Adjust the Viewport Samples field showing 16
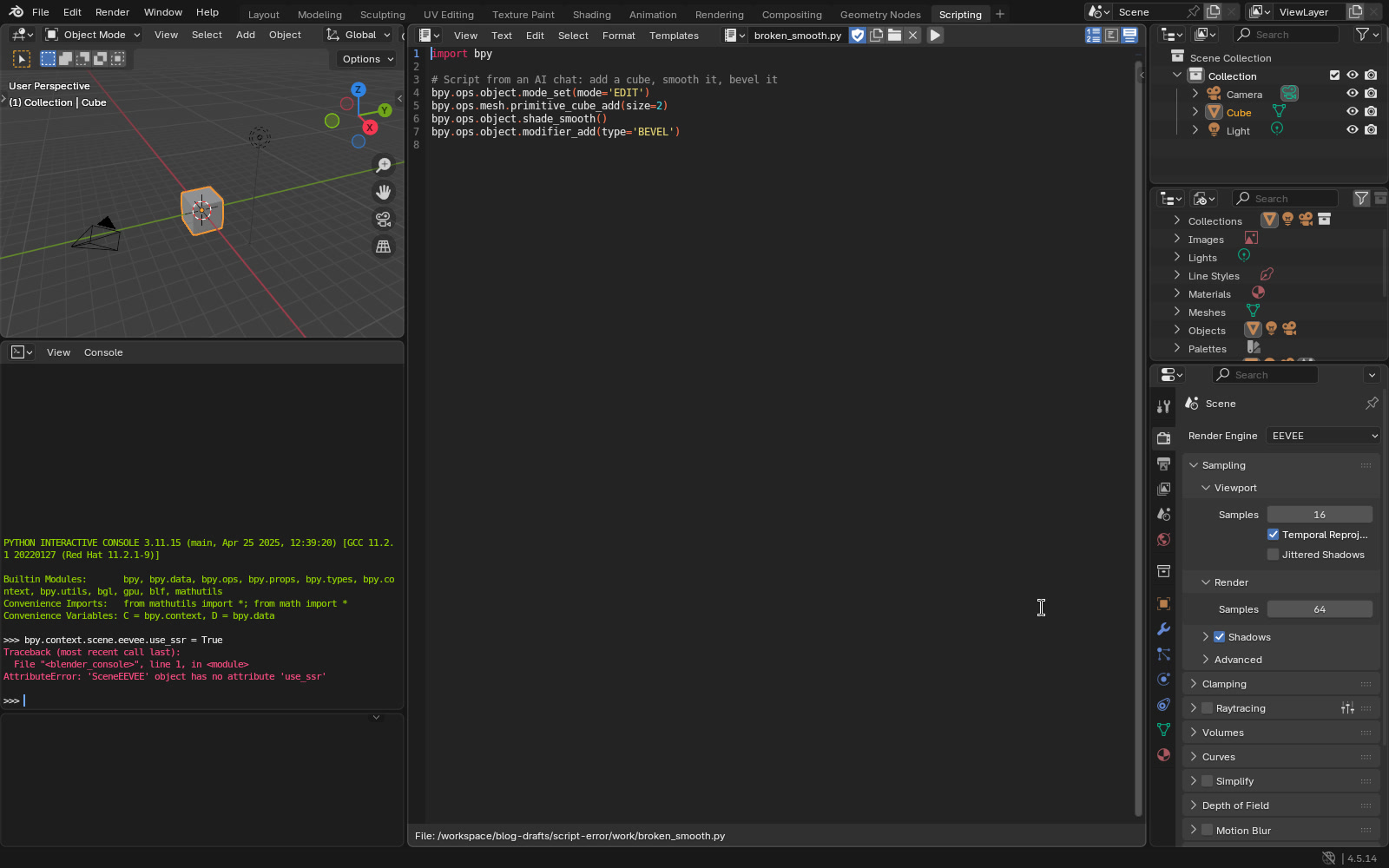Screen dimensions: 1389x868 coord(1320,515)
